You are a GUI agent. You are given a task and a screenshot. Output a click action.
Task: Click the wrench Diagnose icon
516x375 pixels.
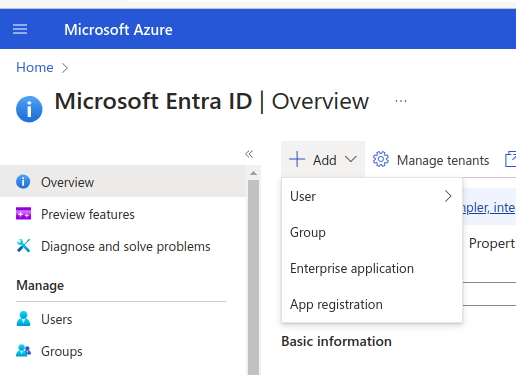pyautogui.click(x=23, y=246)
